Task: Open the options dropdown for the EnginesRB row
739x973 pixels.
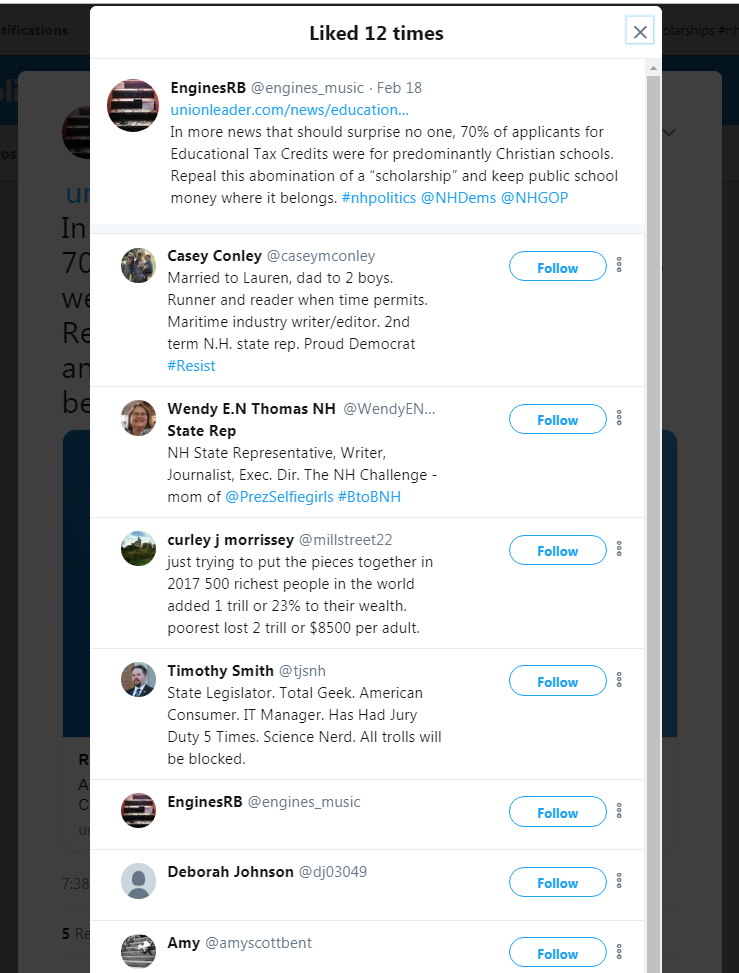Action: (x=619, y=809)
